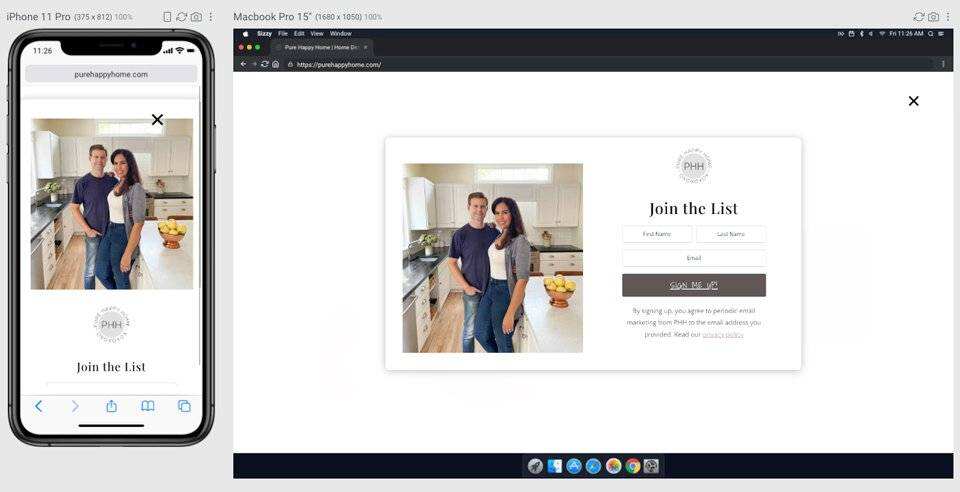Viewport: 960px width, 492px height.
Task: Close the popup in the Macbook preview
Action: tap(913, 101)
